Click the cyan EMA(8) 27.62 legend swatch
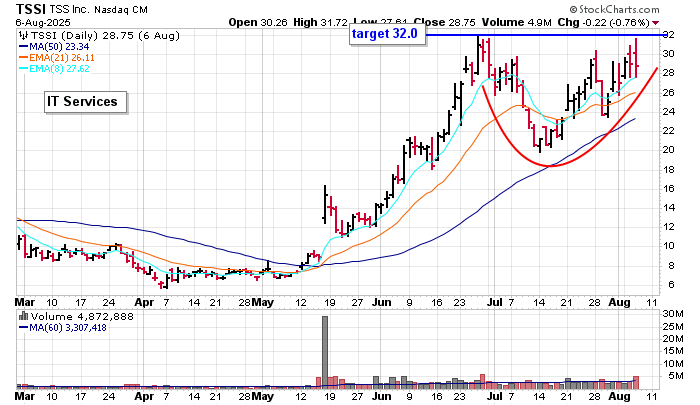 pyautogui.click(x=24, y=69)
